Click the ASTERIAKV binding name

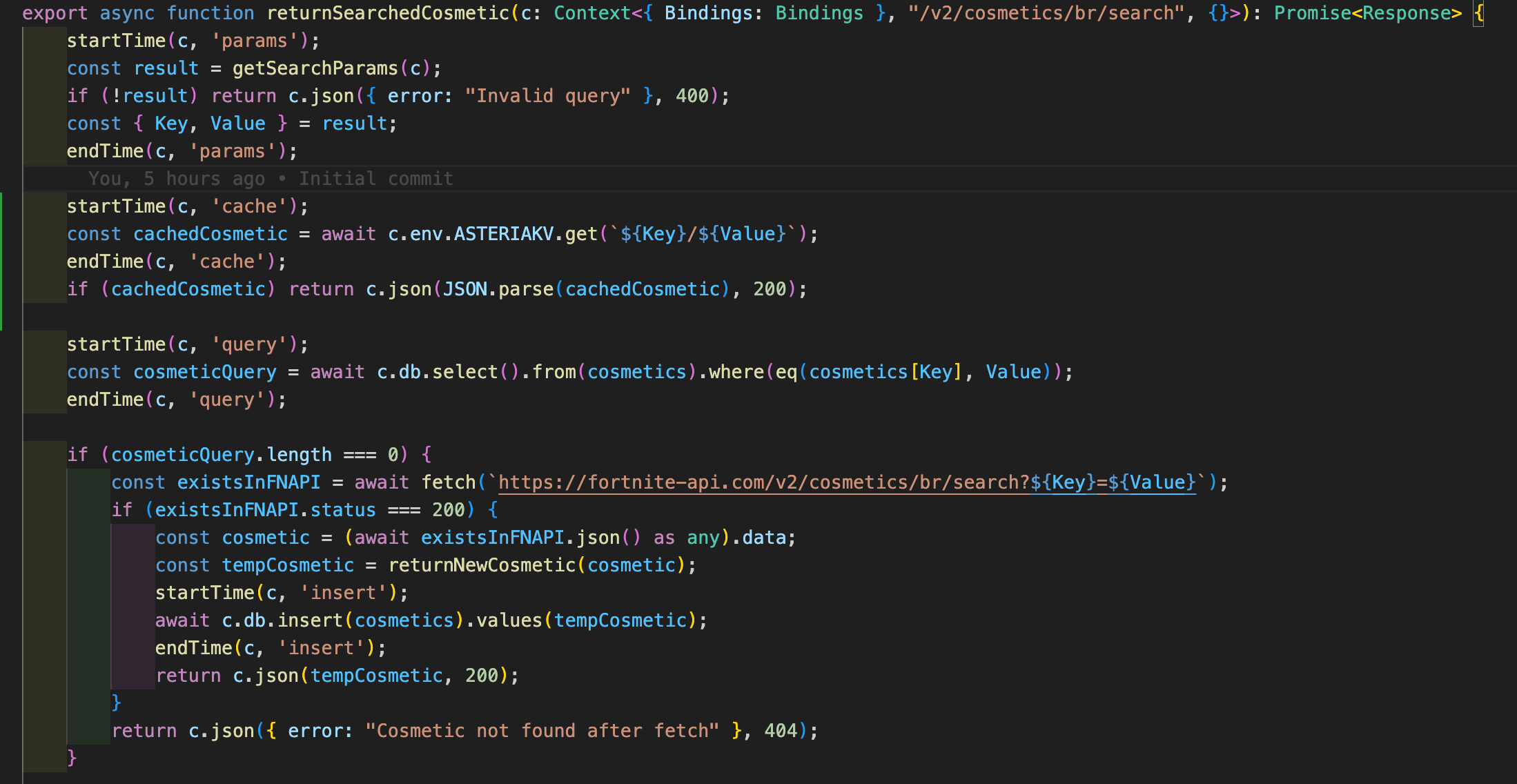point(503,234)
